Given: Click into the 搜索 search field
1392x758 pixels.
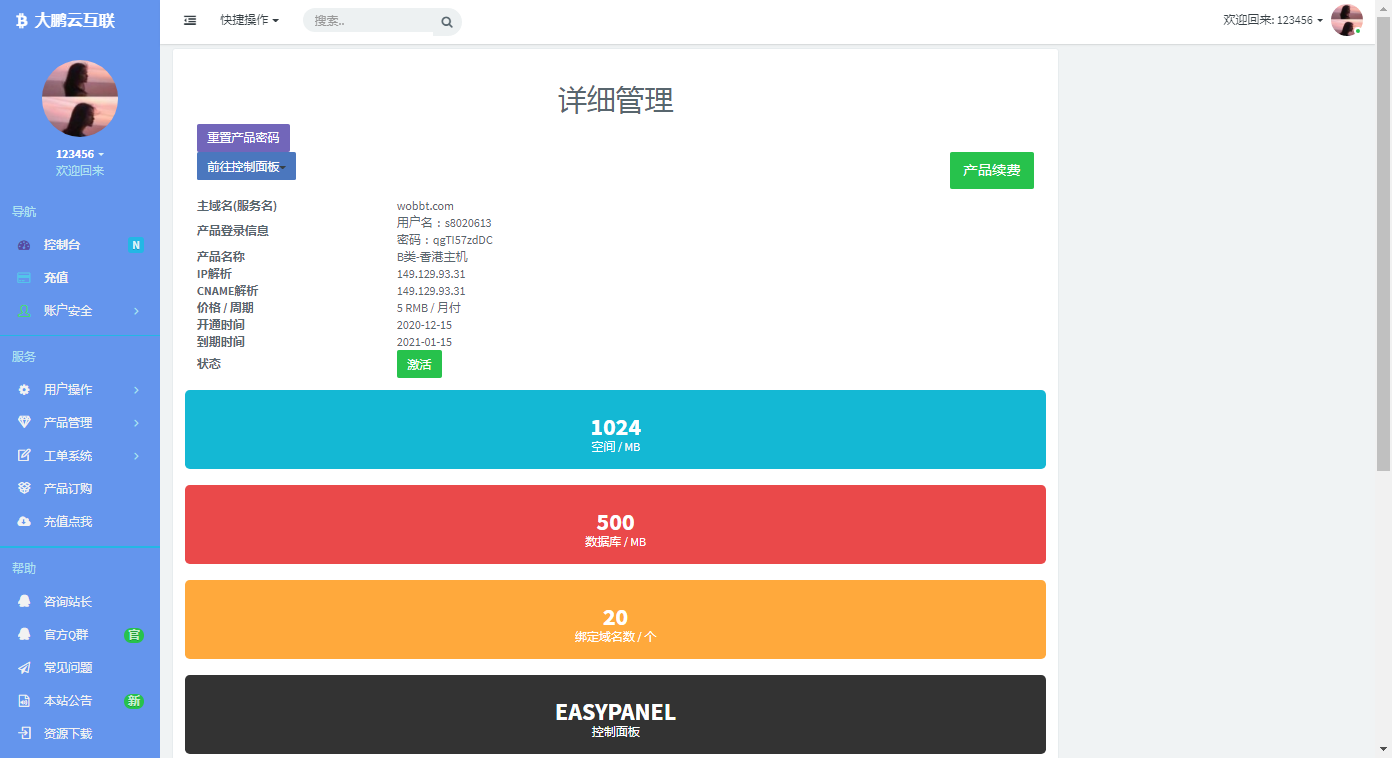Looking at the screenshot, I should (x=370, y=21).
